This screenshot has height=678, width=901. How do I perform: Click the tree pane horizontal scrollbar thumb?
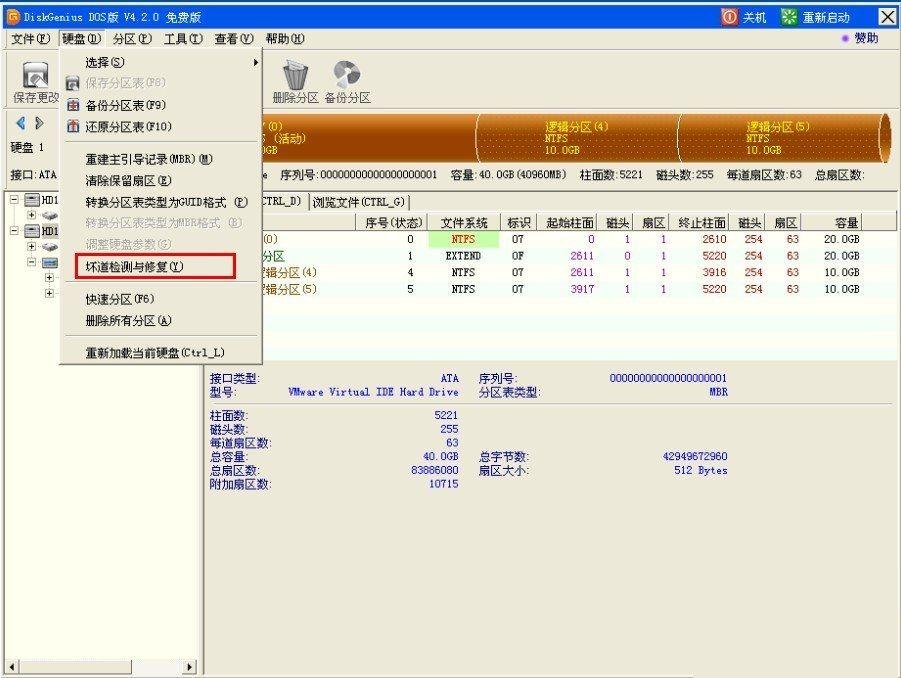75,667
